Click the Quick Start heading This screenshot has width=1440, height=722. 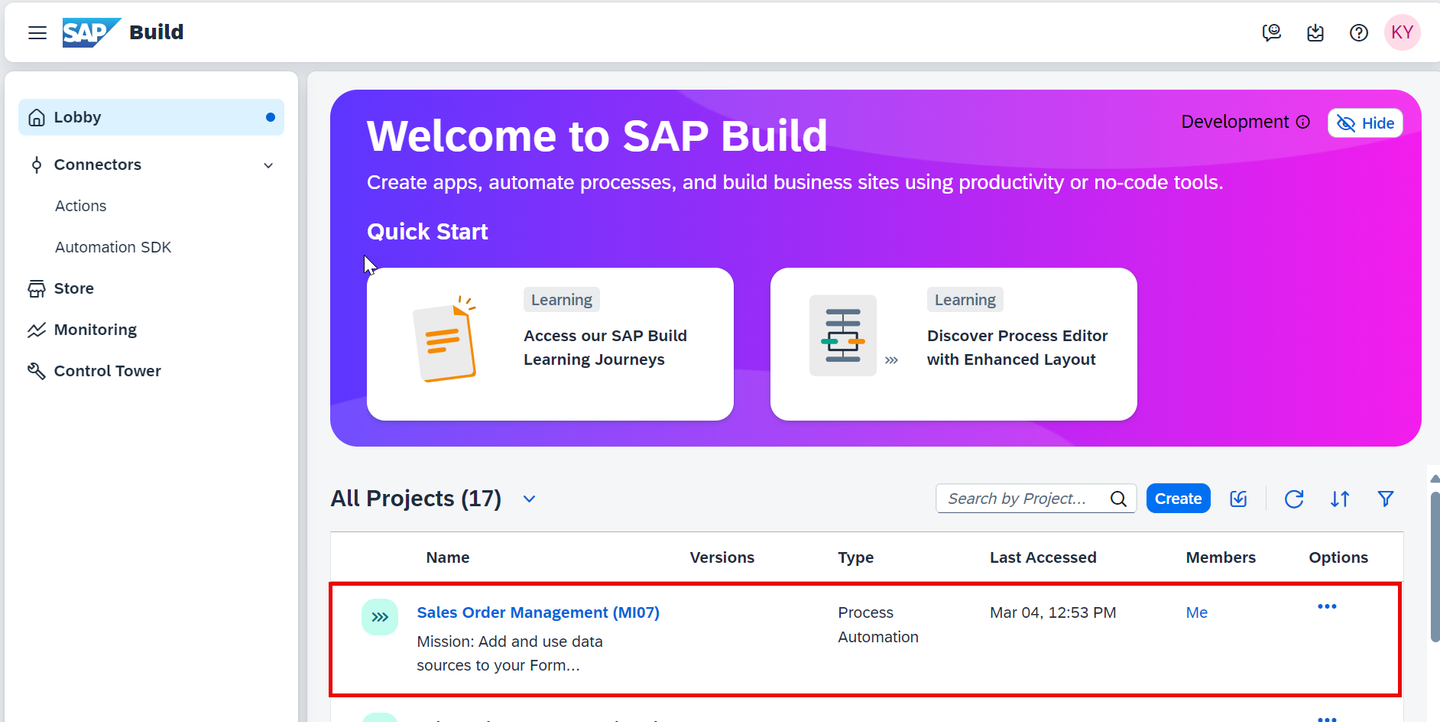pos(428,232)
